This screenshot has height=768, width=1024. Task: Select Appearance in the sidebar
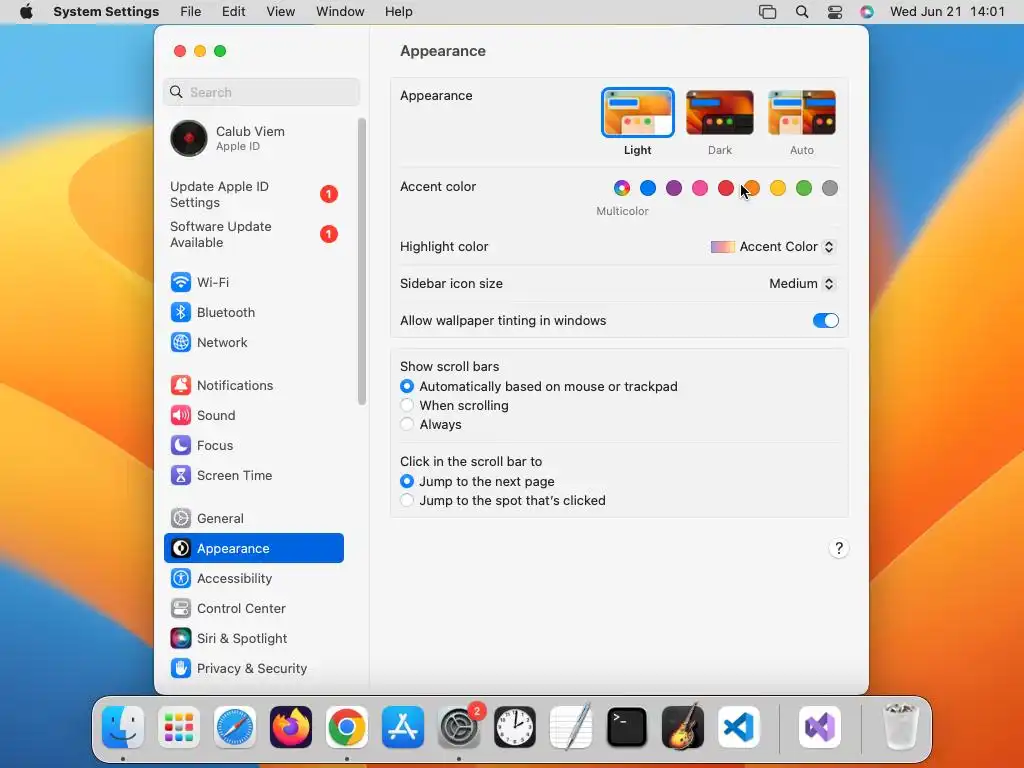click(253, 549)
